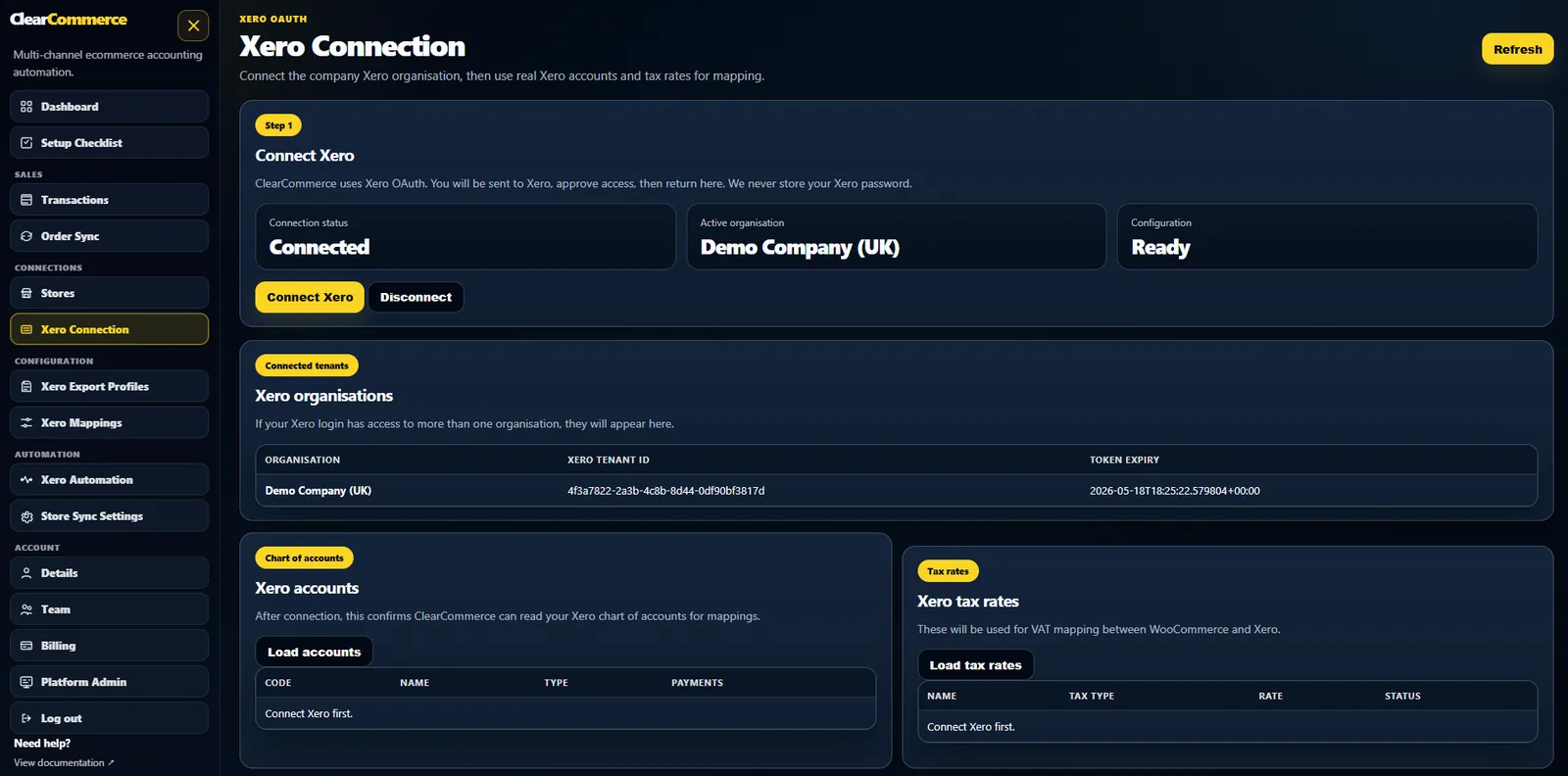This screenshot has height=776, width=1568.
Task: Click the Platform Admin icon
Action: coord(26,682)
